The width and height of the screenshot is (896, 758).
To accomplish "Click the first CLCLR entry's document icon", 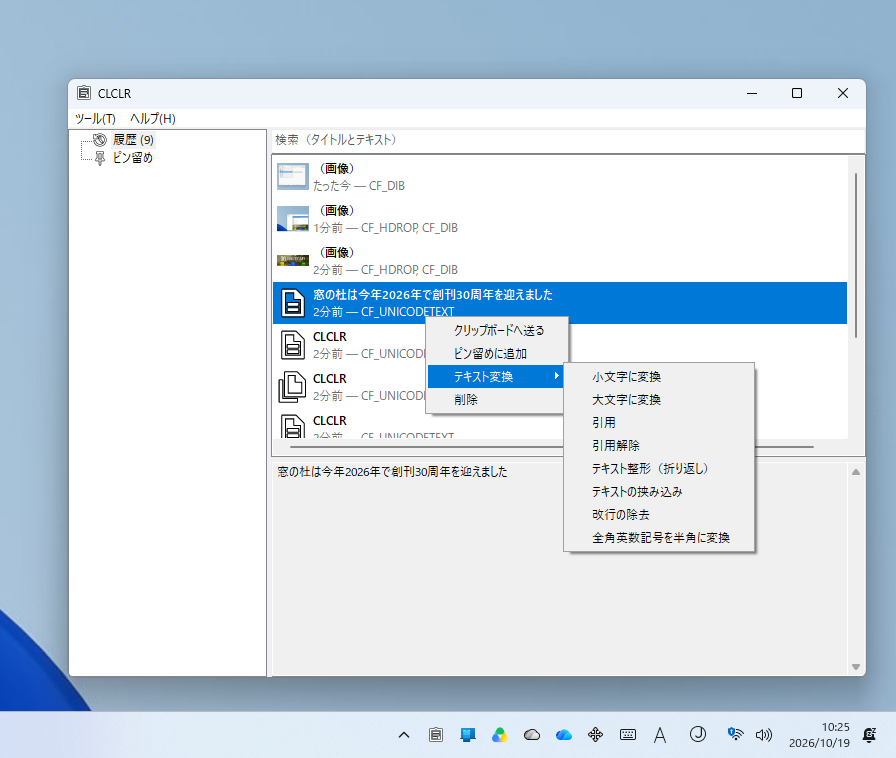I will click(x=293, y=345).
